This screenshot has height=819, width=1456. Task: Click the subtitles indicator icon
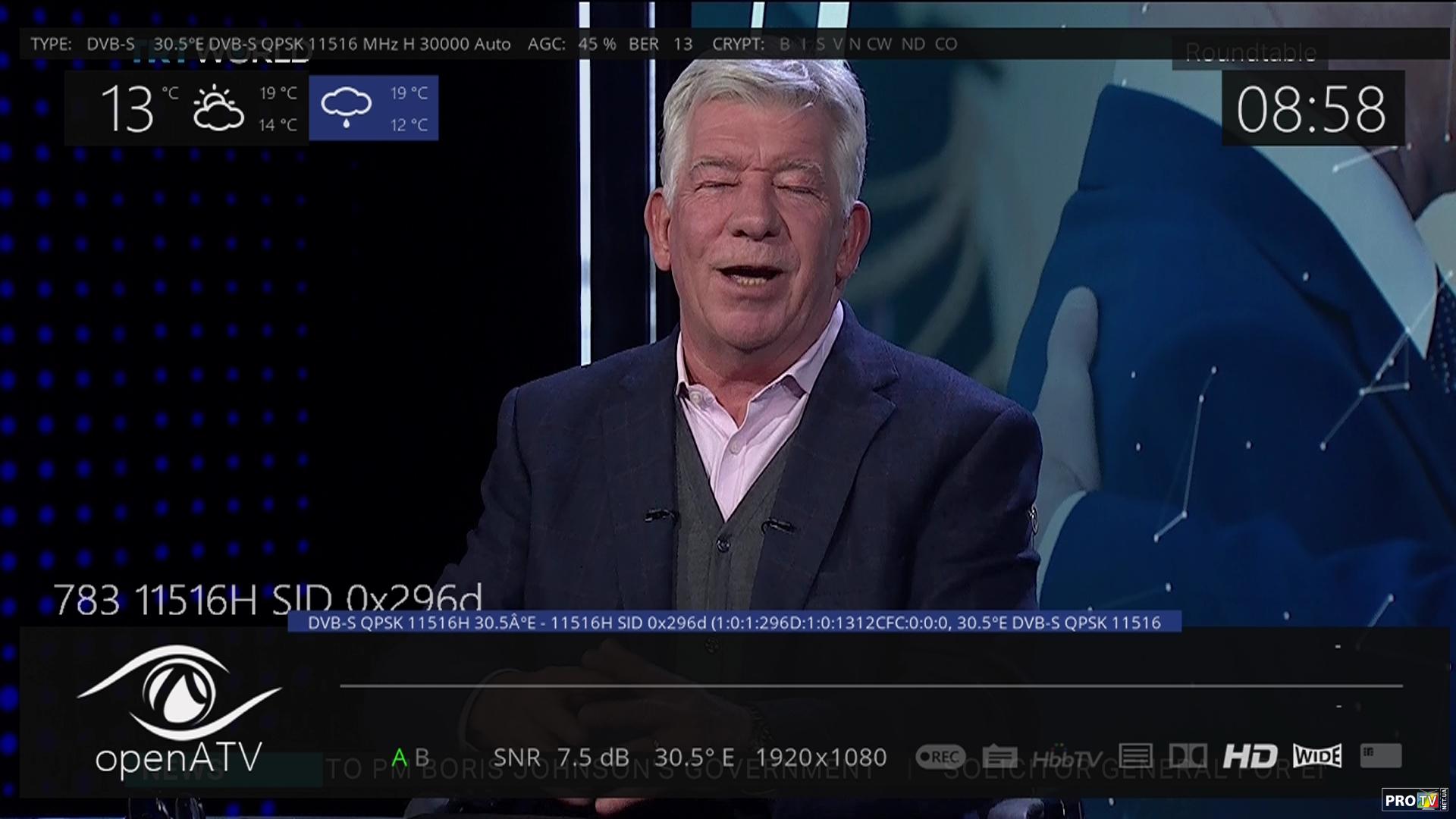999,756
